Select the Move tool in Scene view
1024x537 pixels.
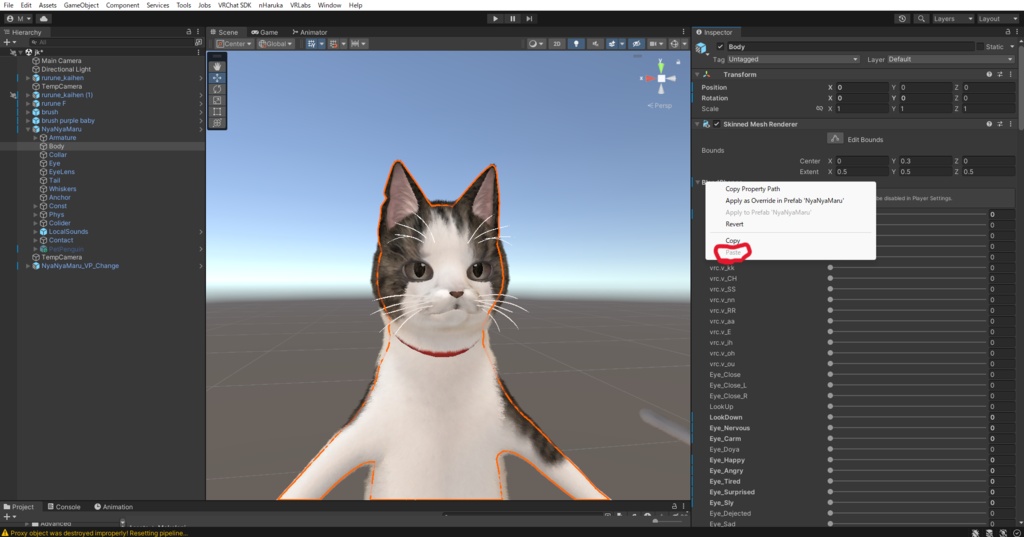[217, 78]
